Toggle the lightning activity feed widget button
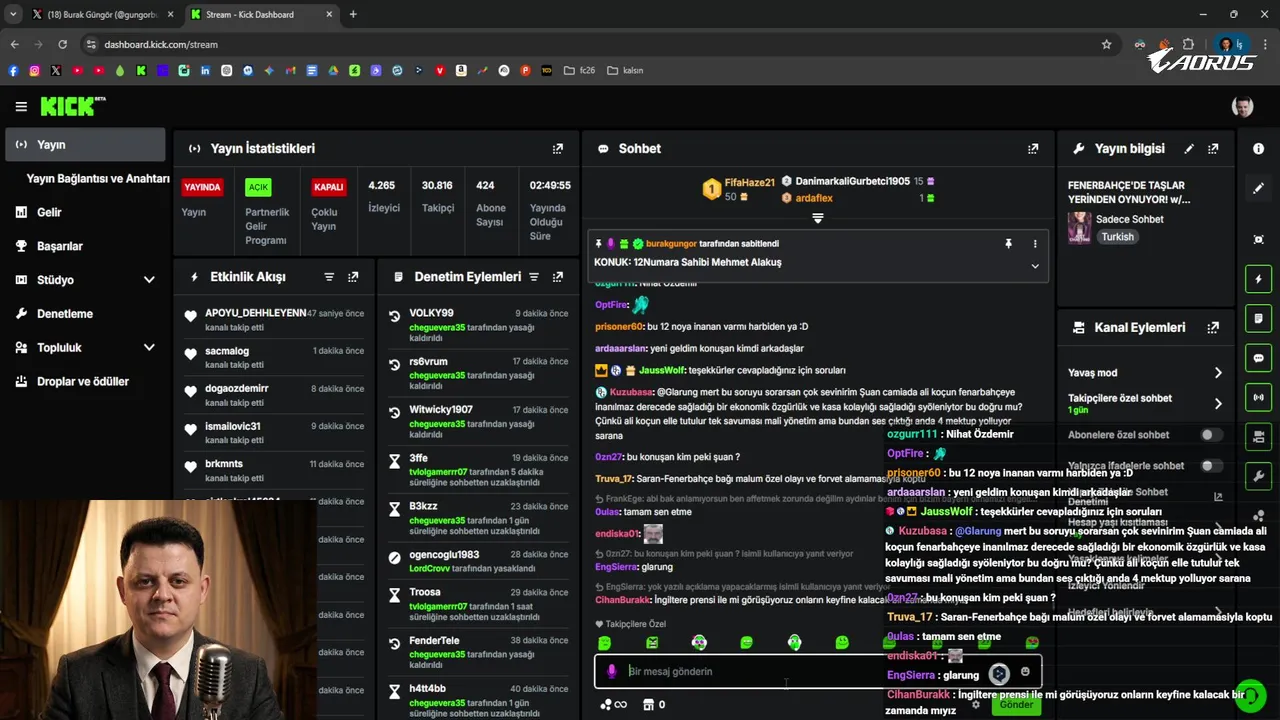 click(x=1258, y=279)
